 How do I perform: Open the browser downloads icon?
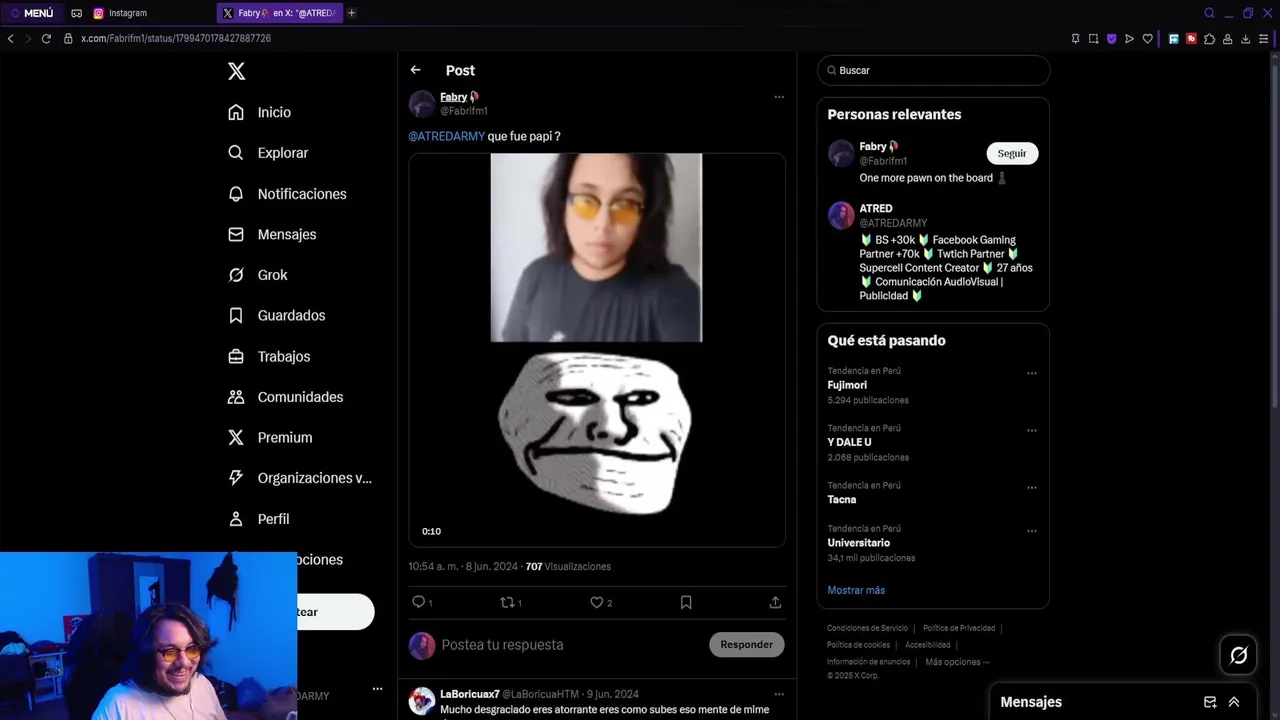coord(1245,38)
